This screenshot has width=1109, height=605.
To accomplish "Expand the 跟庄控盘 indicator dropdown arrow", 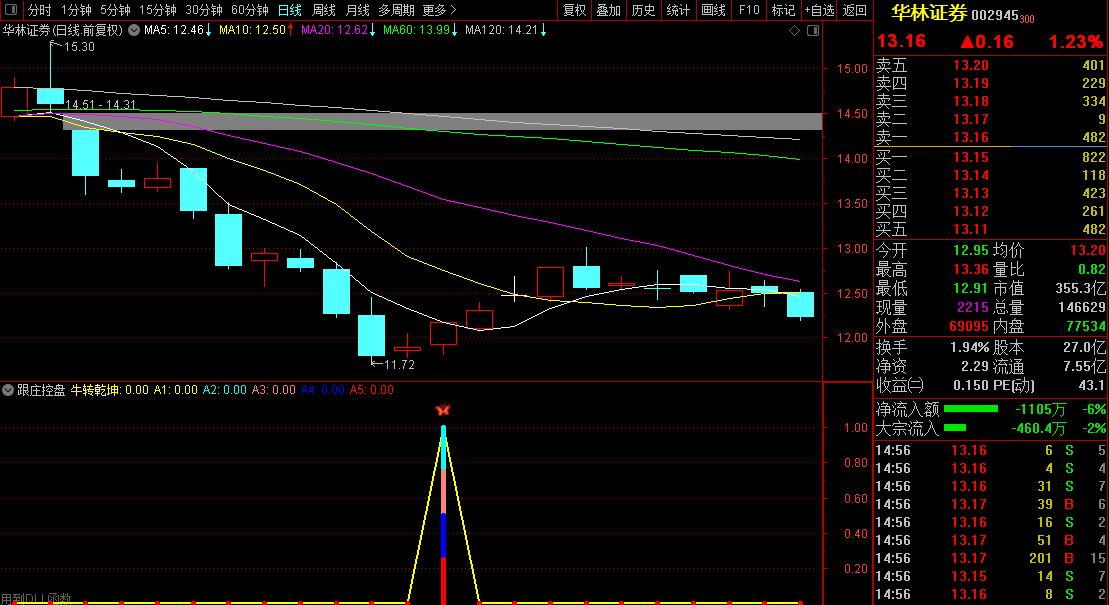I will click(x=9, y=390).
